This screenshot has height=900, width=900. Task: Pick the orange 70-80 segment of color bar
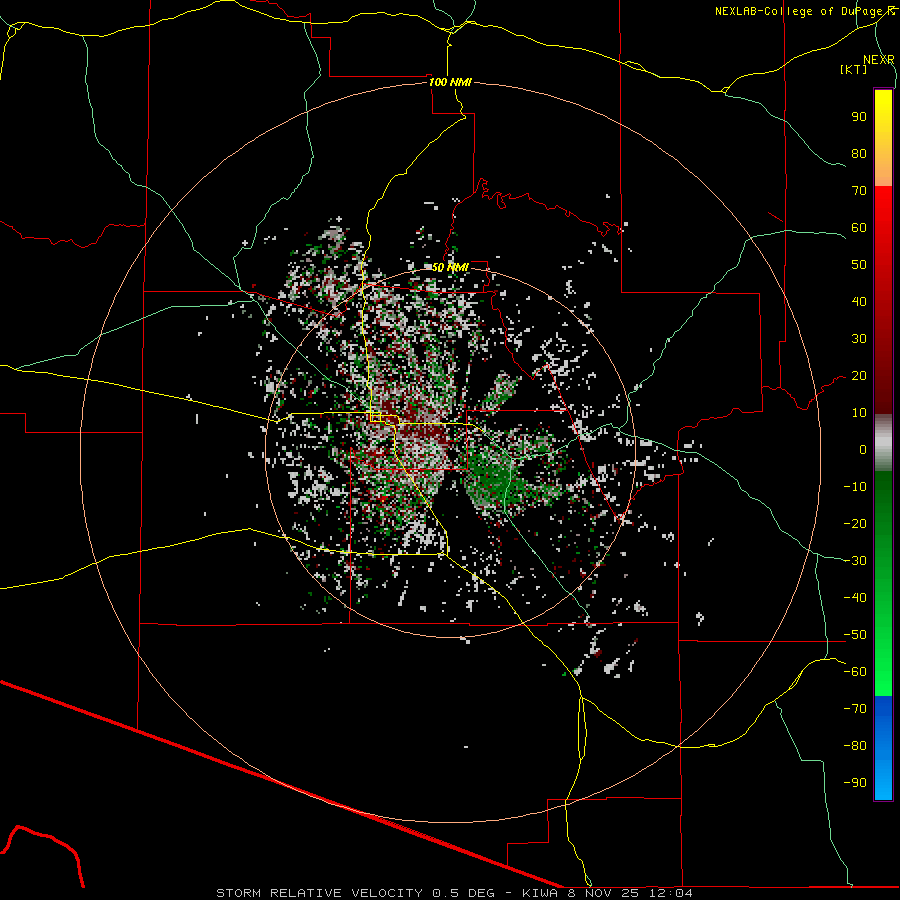coord(883,169)
